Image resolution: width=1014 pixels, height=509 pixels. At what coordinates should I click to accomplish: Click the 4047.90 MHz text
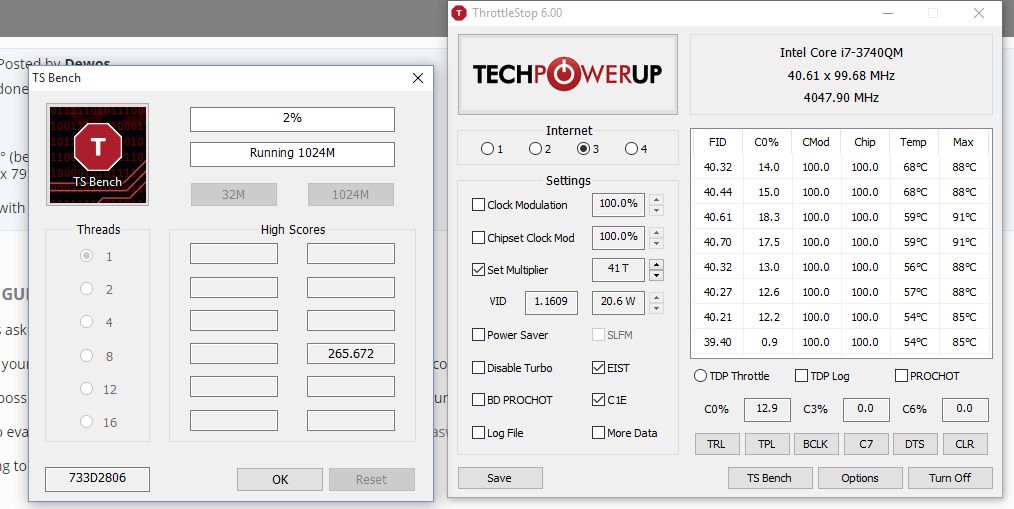841,98
